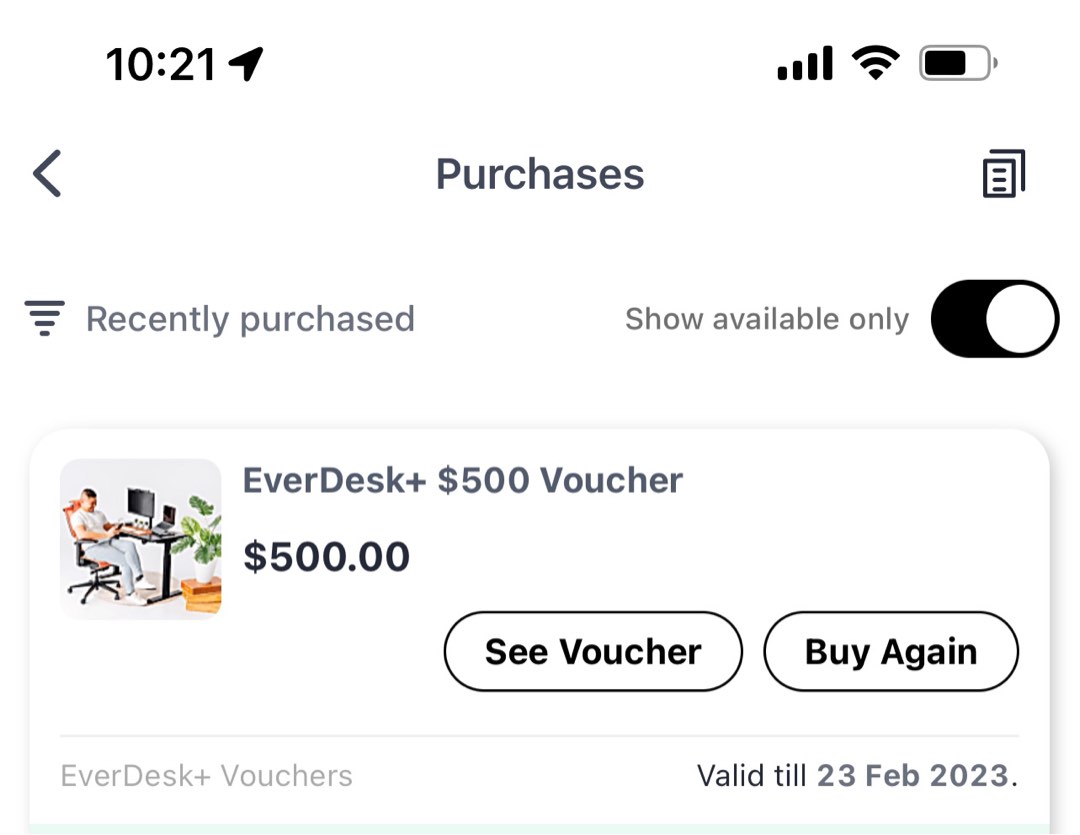The image size is (1080, 835).
Task: Open the EverDesk+ Vouchers category
Action: coord(205,775)
